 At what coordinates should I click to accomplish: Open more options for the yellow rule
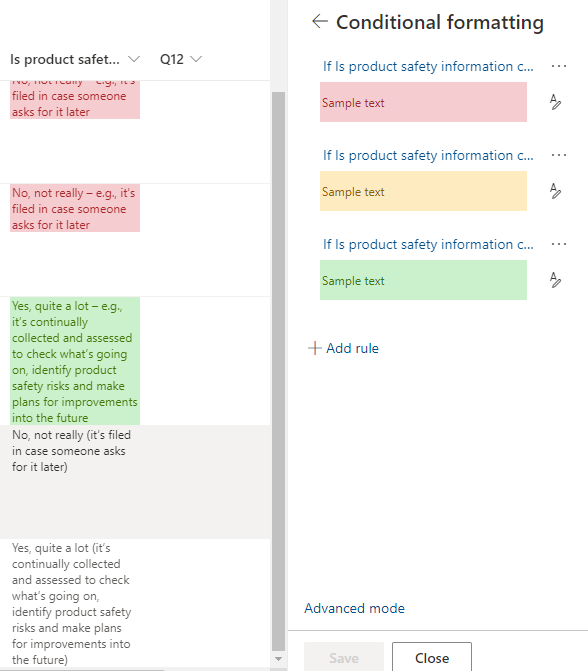pyautogui.click(x=559, y=155)
